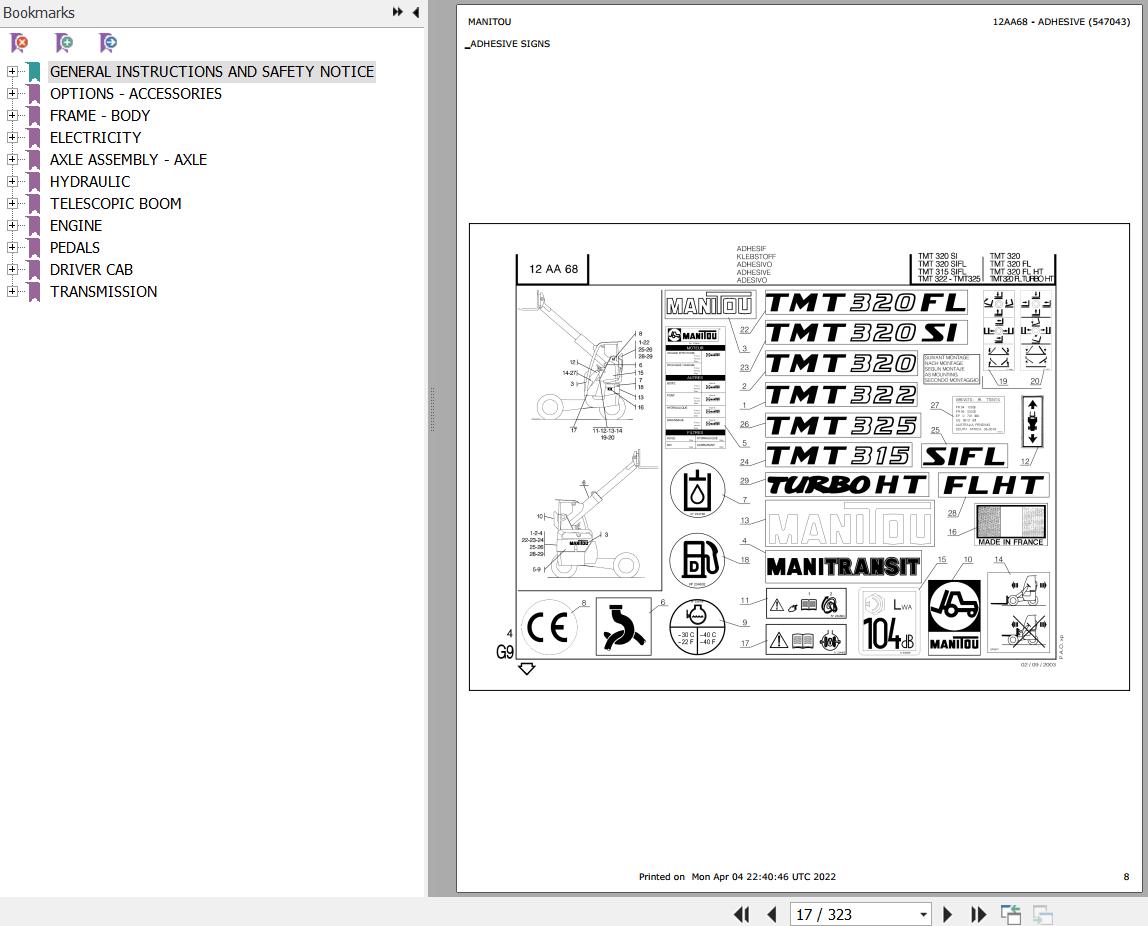
Task: Open the DRIVER CAB bookmark
Action: pos(92,269)
